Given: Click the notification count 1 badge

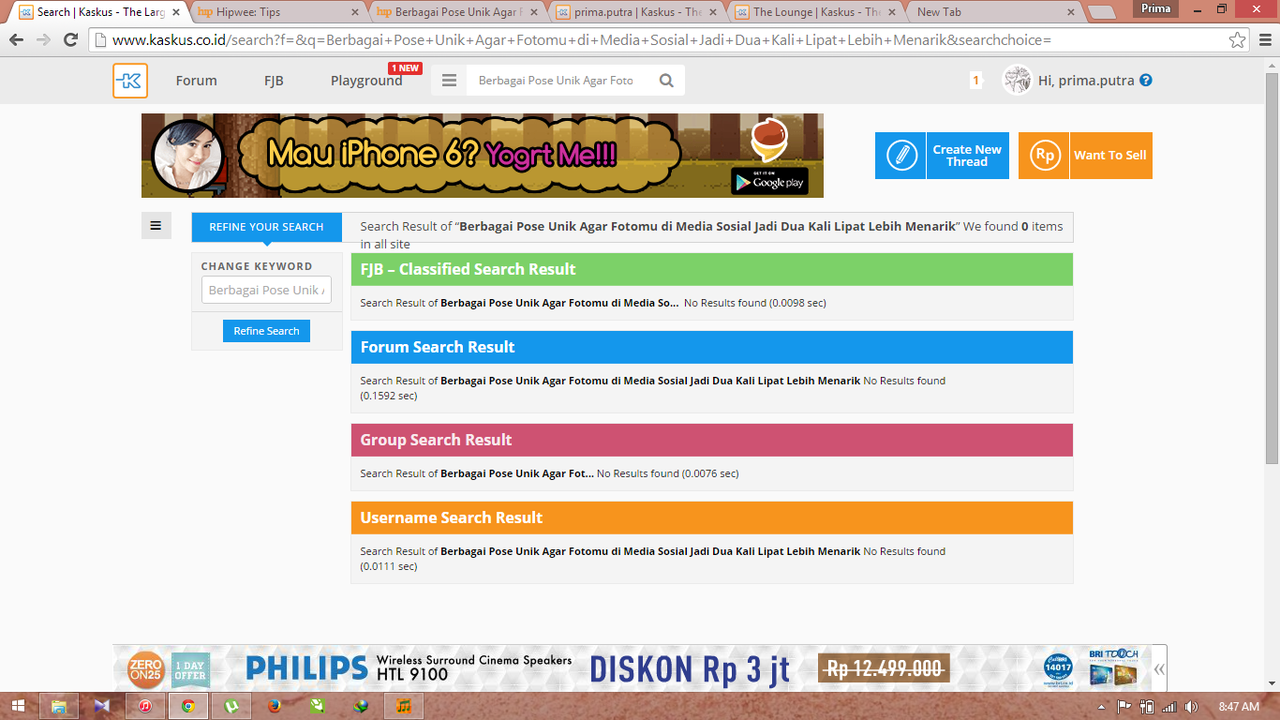Looking at the screenshot, I should tap(975, 81).
